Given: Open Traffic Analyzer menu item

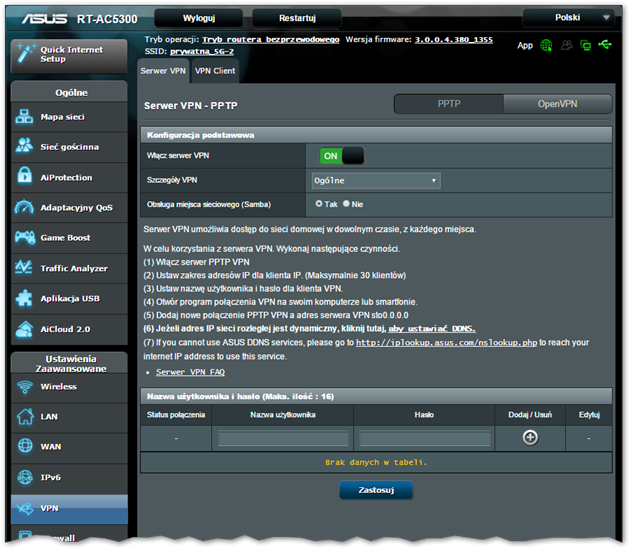Looking at the screenshot, I should tap(70, 268).
